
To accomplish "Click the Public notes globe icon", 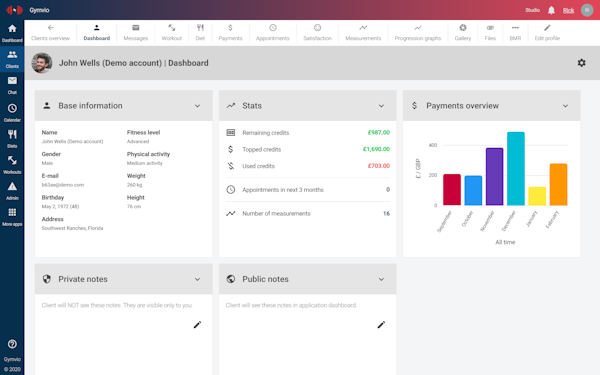I will tap(230, 279).
